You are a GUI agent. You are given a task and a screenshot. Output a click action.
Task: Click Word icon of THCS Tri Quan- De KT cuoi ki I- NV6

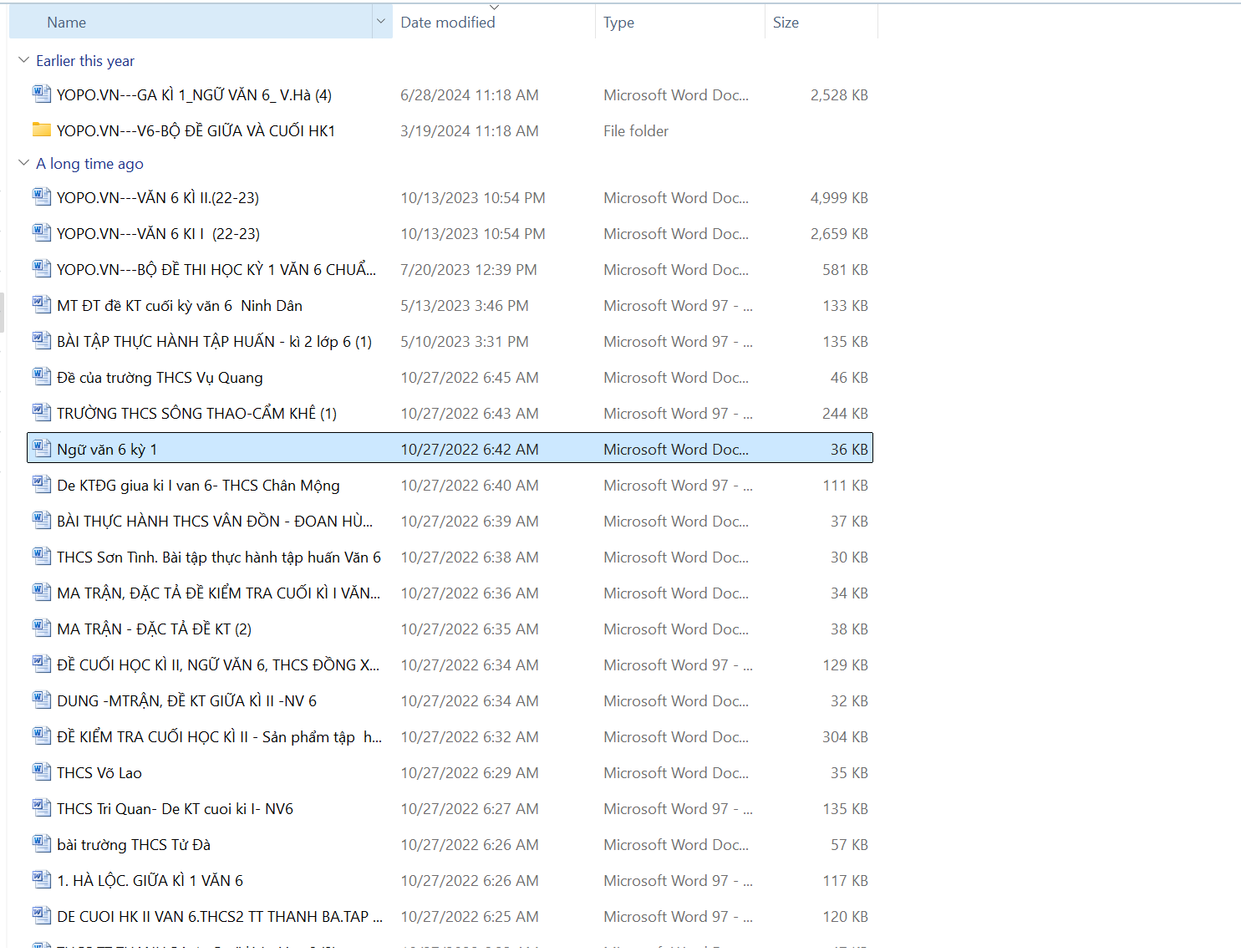(42, 807)
